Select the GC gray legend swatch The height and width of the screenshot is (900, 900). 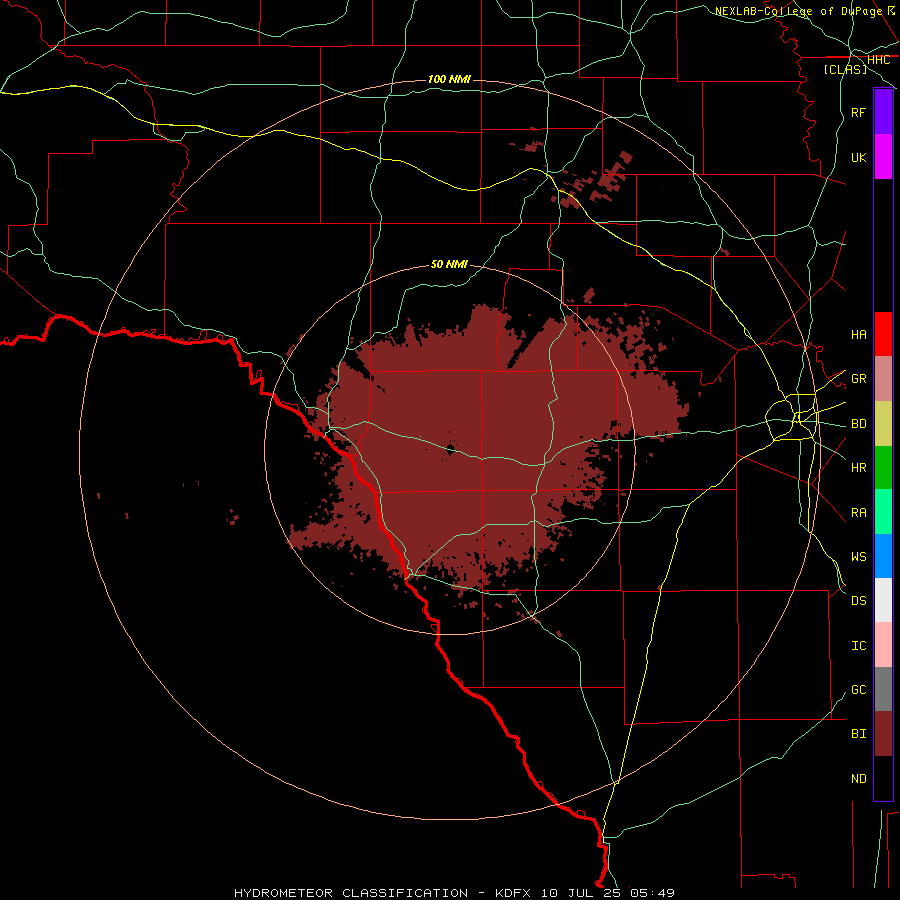click(883, 689)
